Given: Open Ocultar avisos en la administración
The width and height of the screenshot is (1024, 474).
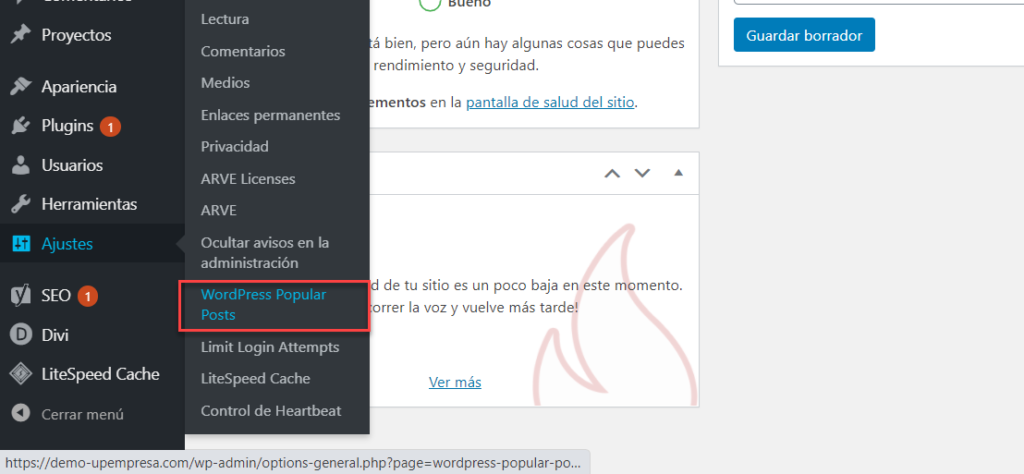Looking at the screenshot, I should [265, 253].
